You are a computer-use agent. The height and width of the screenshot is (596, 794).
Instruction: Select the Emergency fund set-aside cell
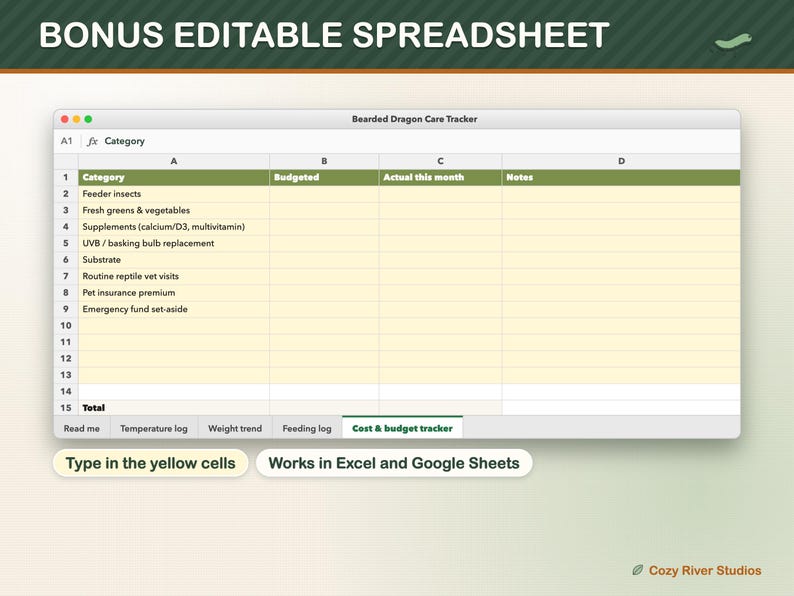point(174,309)
